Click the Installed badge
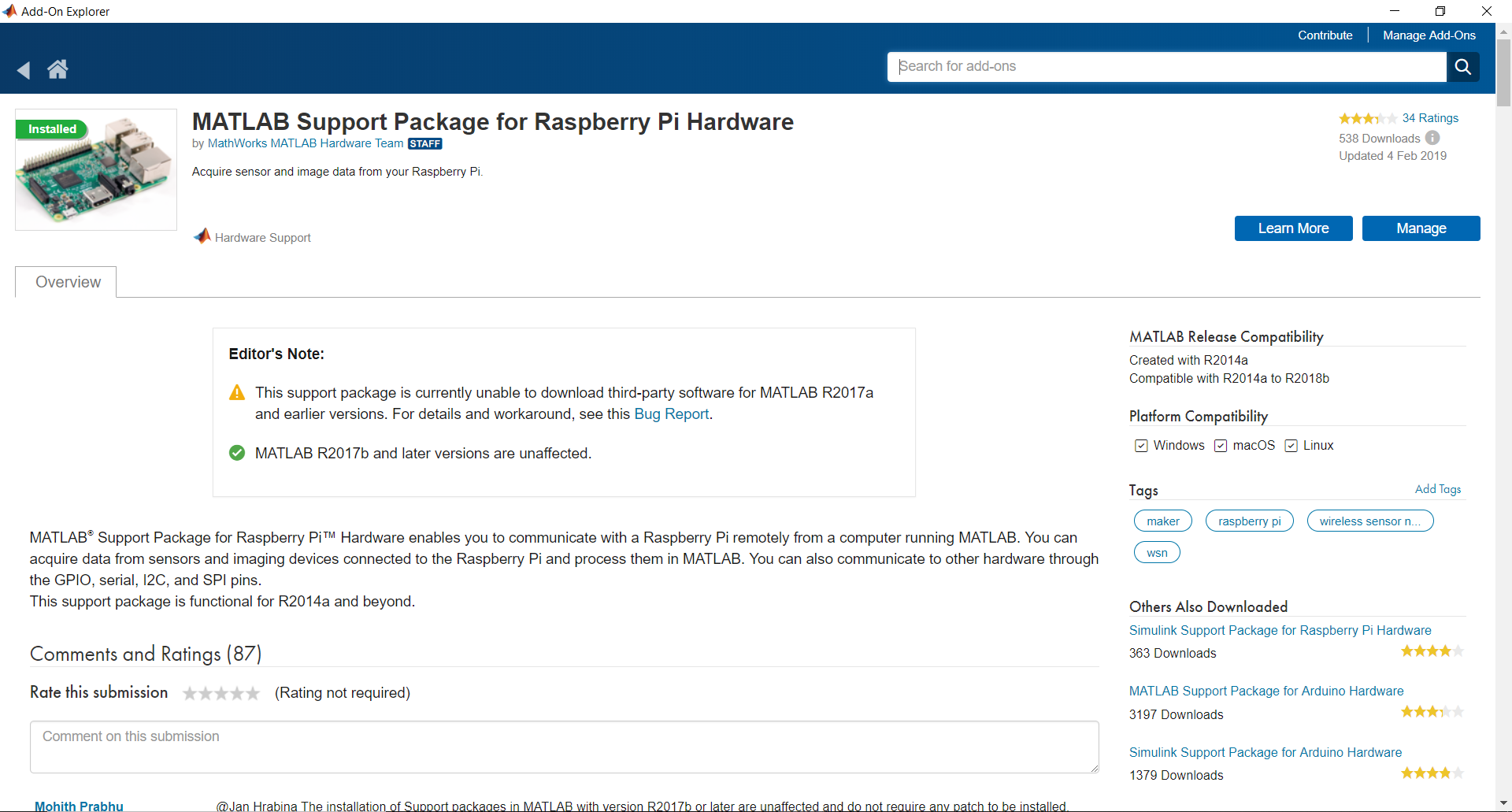Viewport: 1512px width, 812px height. [52, 129]
